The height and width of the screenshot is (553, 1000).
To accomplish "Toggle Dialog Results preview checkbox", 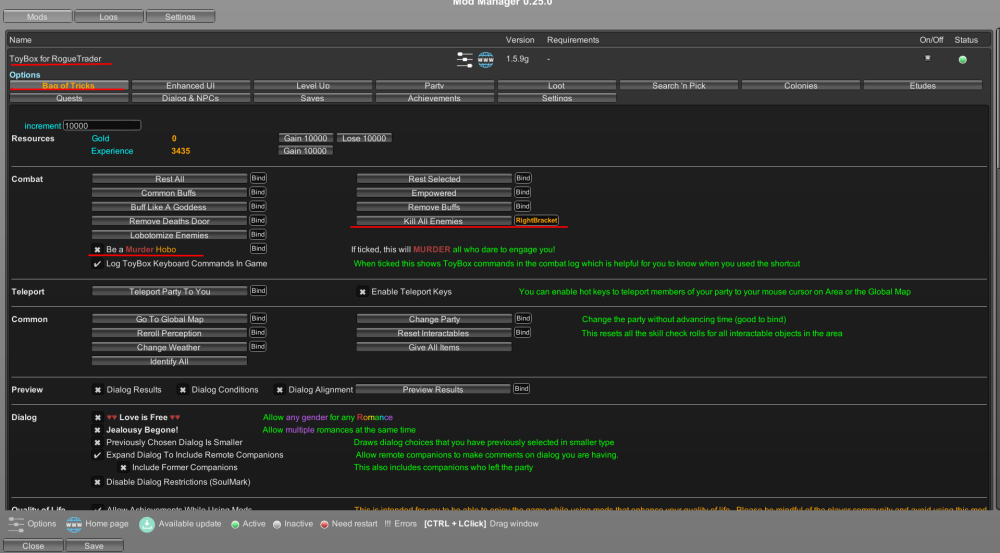I will point(98,390).
